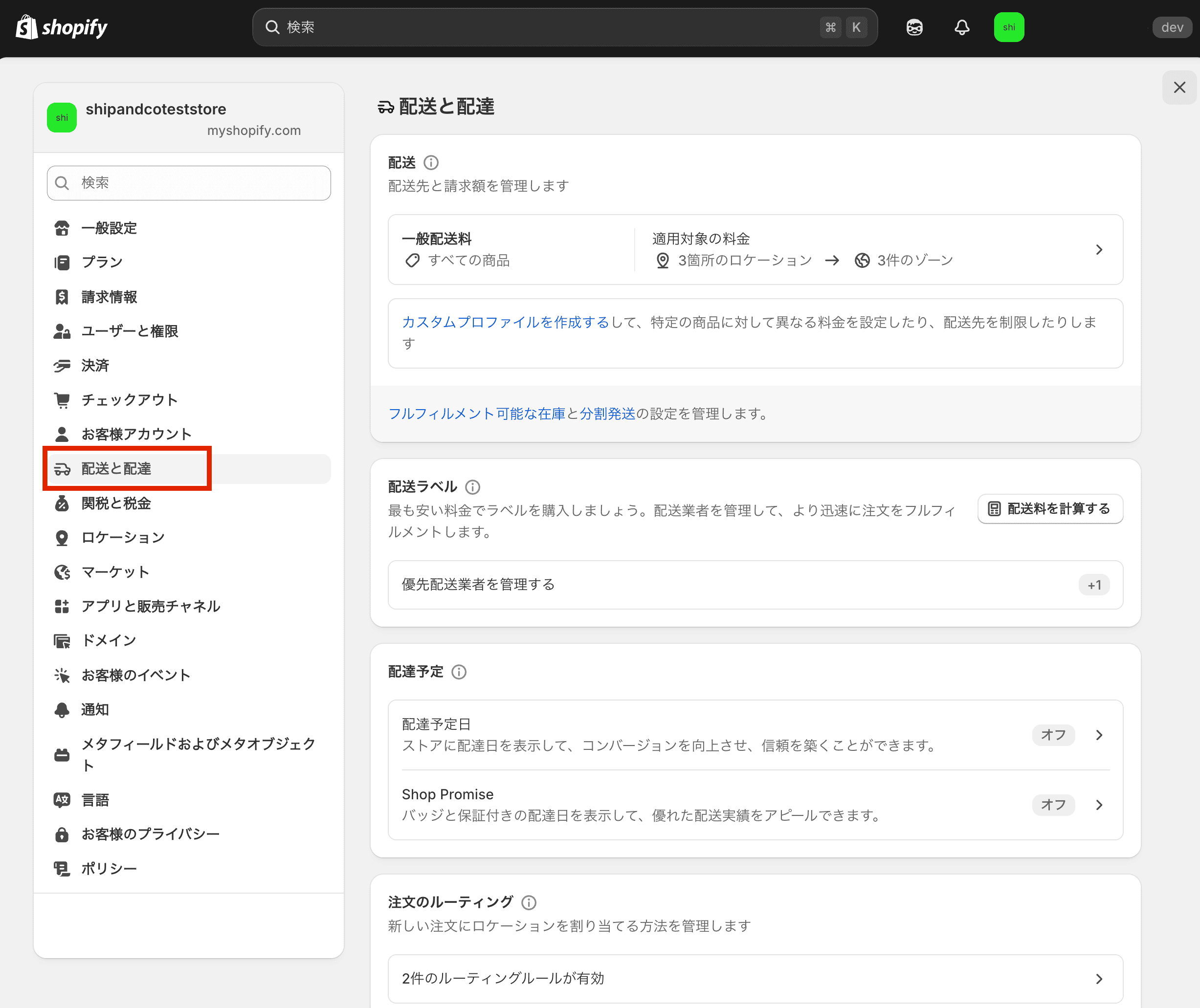
Task: Open the Shop Promise detail chevron
Action: (x=1099, y=805)
